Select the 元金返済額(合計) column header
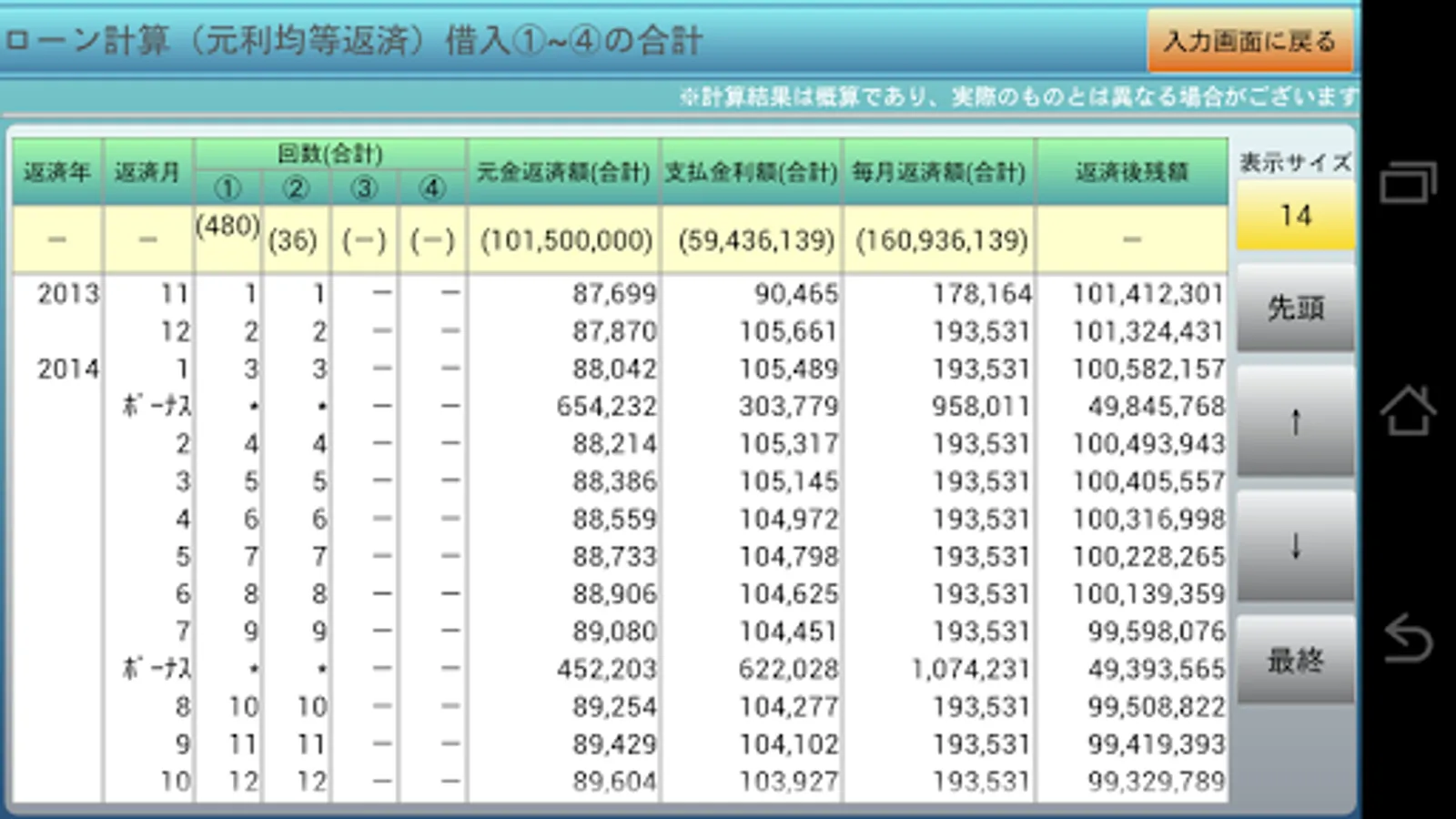This screenshot has width=1456, height=819. (563, 172)
